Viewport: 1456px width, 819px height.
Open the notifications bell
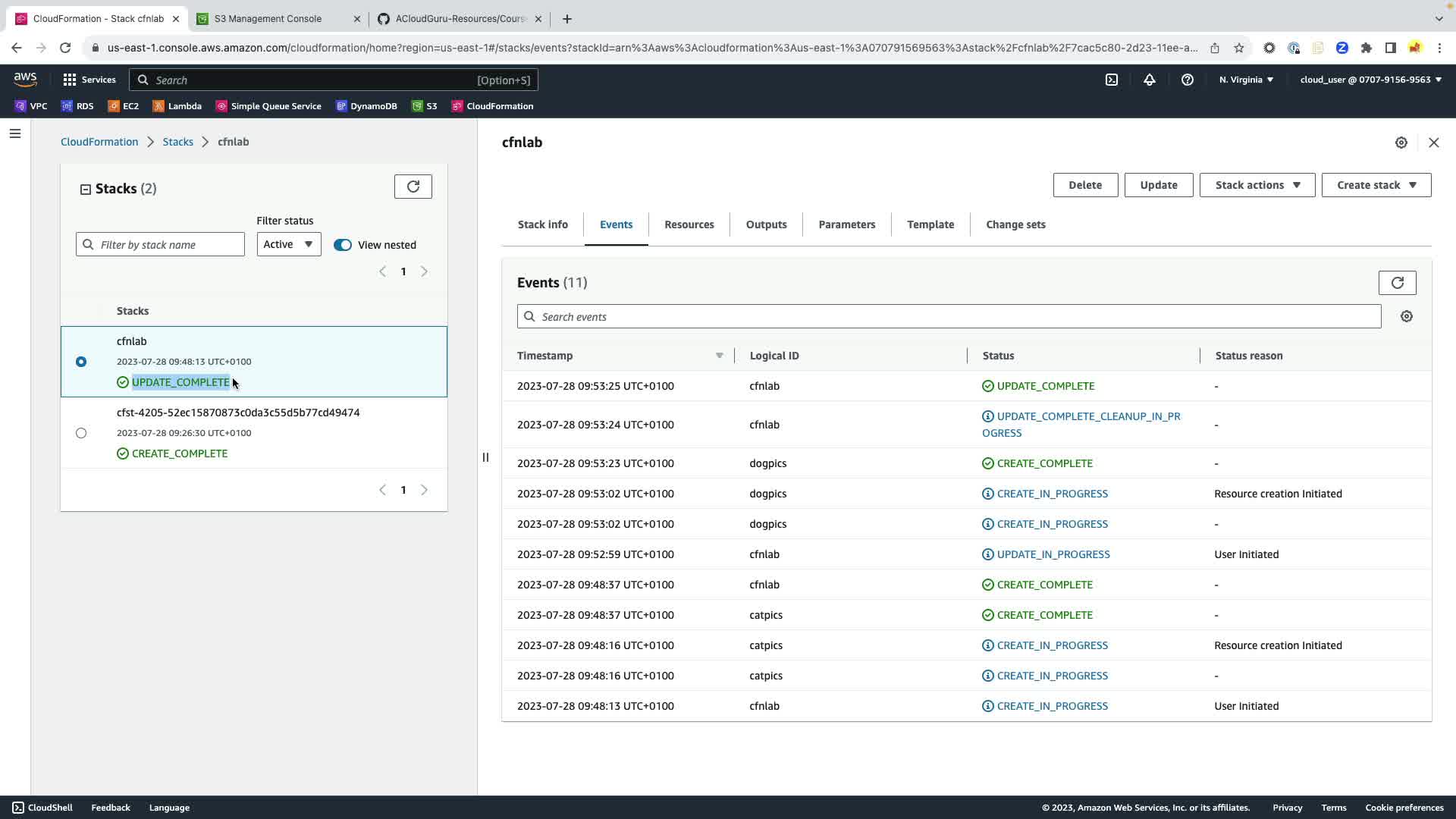pos(1149,80)
